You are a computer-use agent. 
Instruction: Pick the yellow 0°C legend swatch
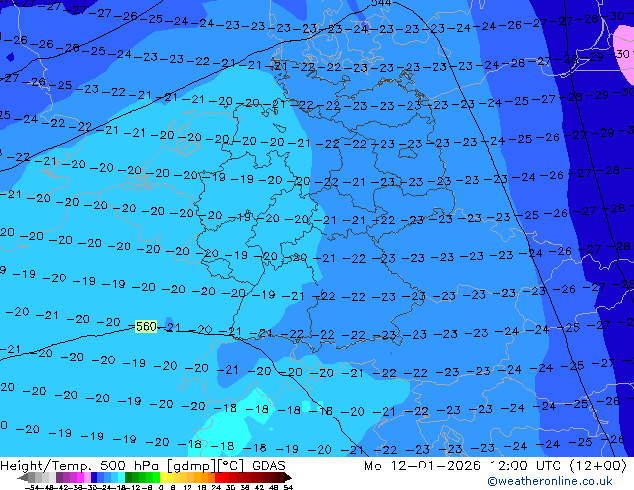(x=164, y=477)
